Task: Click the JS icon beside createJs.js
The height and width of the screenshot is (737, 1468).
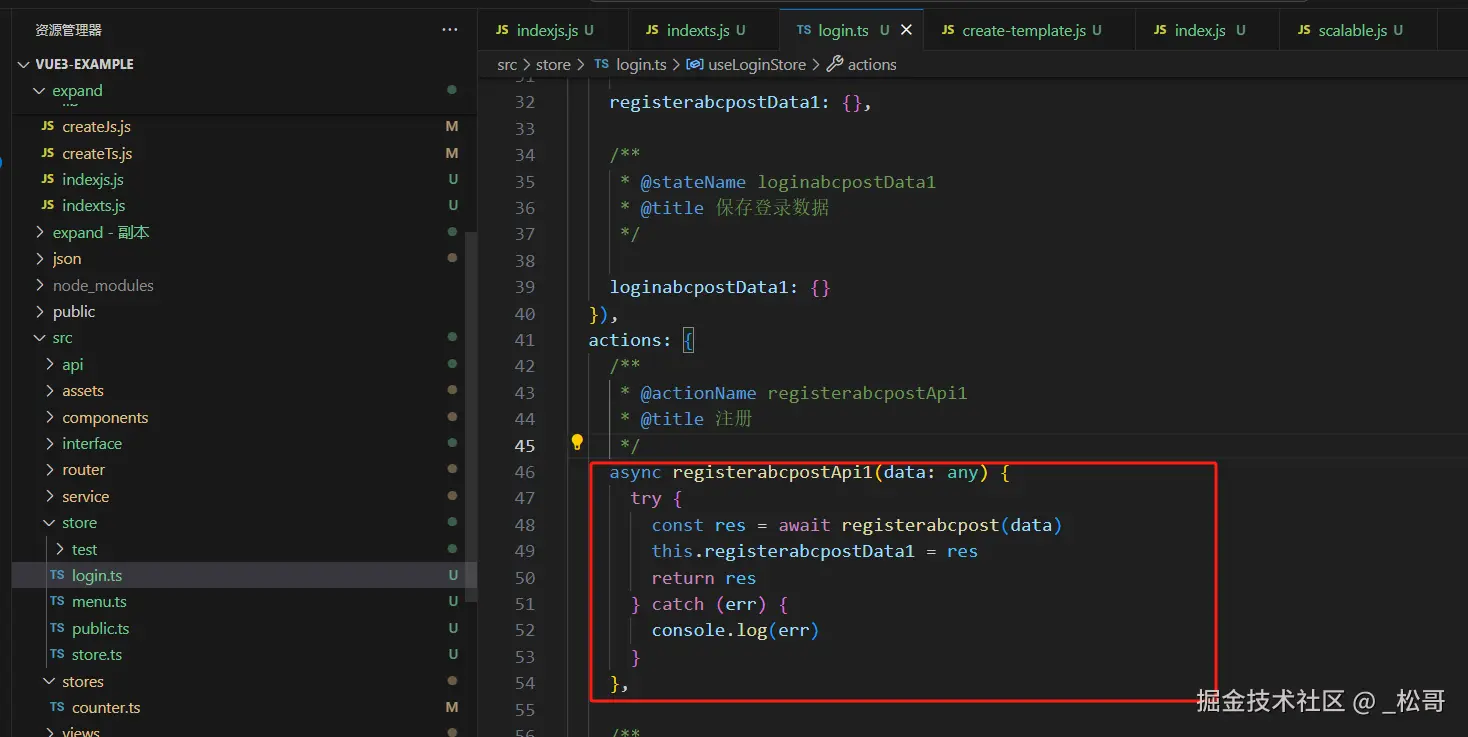Action: 48,127
